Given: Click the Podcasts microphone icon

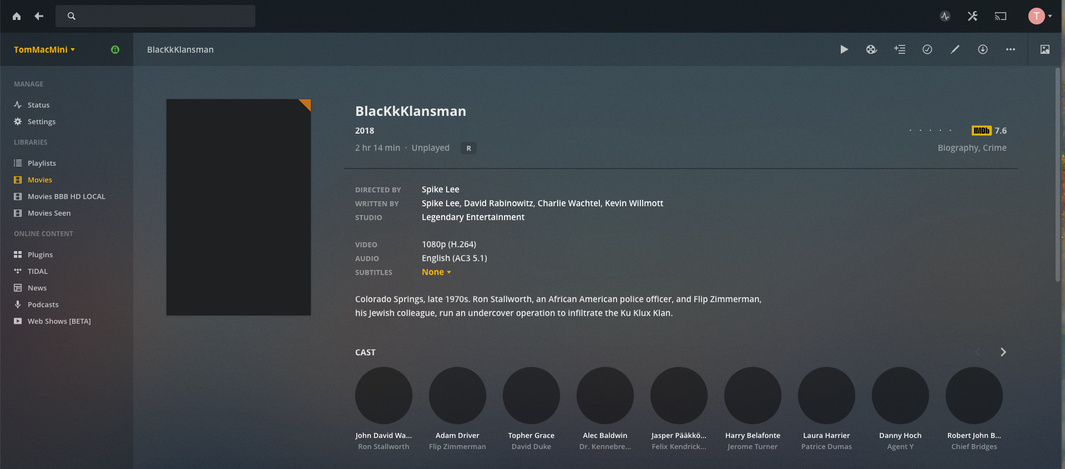Looking at the screenshot, I should (18, 305).
